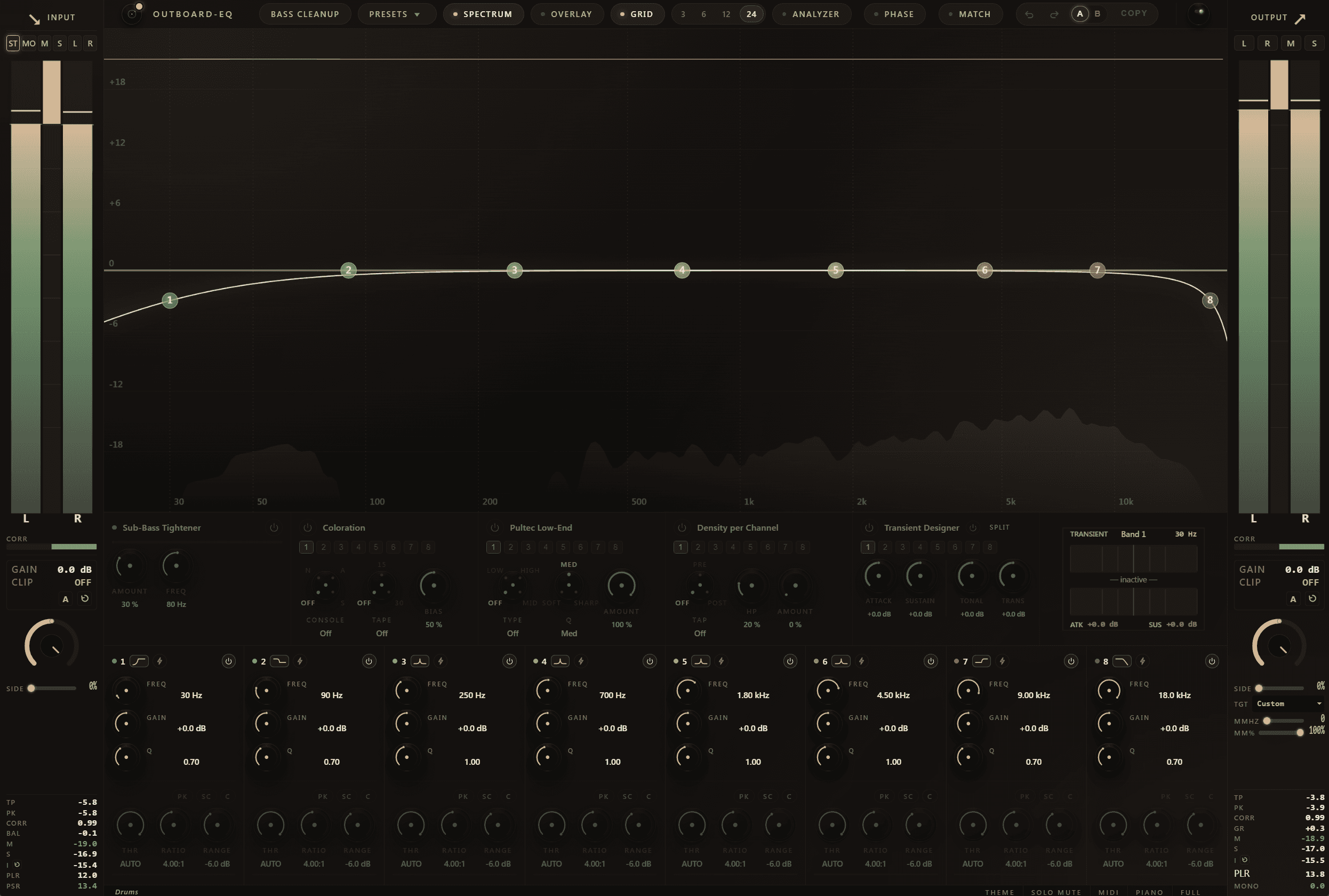The image size is (1329, 896).
Task: Click the round orb icon near Output
Action: click(x=1198, y=13)
